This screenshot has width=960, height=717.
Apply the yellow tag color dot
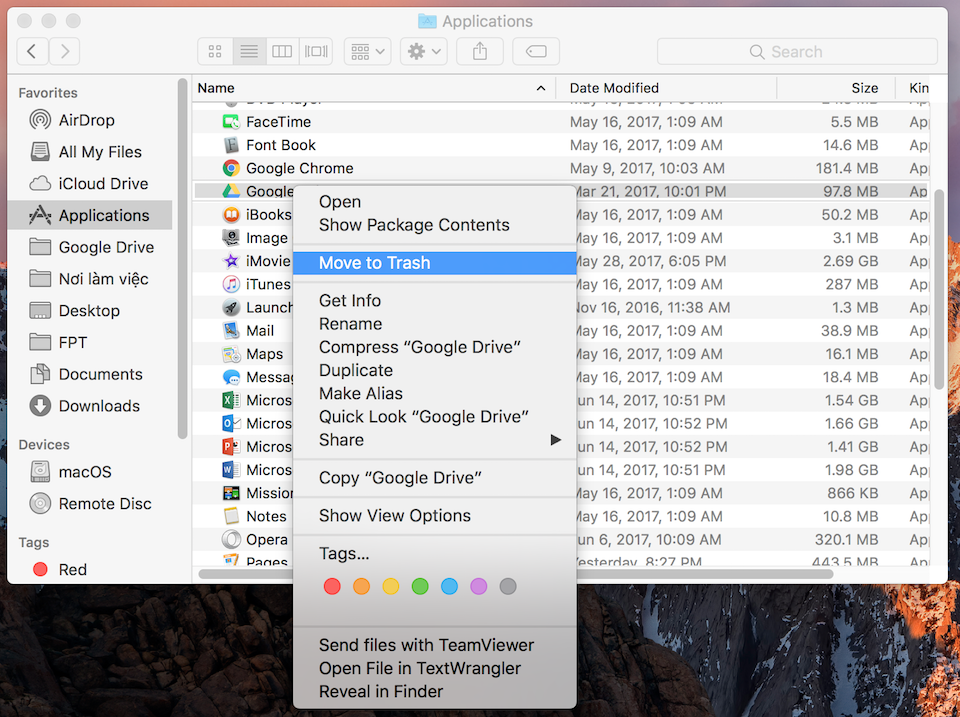click(391, 587)
